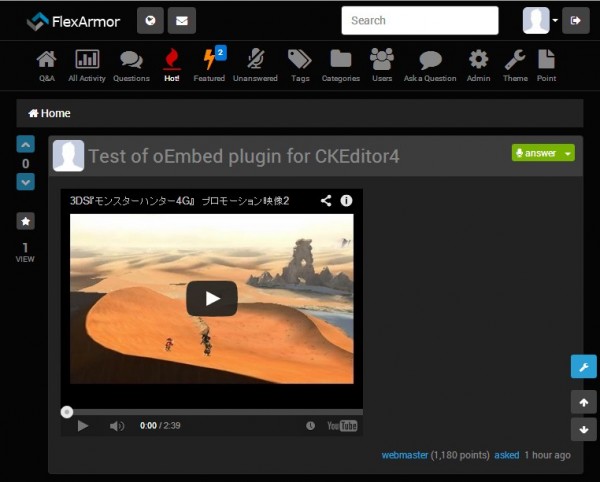Viewport: 600px width, 482px height.
Task: Open the Hot! flame section
Action: point(171,64)
